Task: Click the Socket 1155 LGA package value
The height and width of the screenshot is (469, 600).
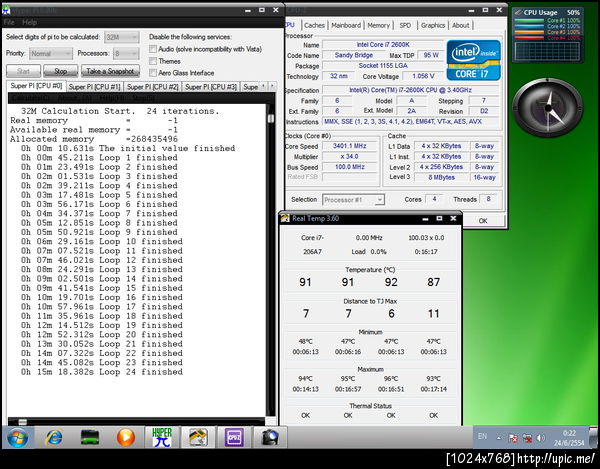Action: click(x=383, y=66)
